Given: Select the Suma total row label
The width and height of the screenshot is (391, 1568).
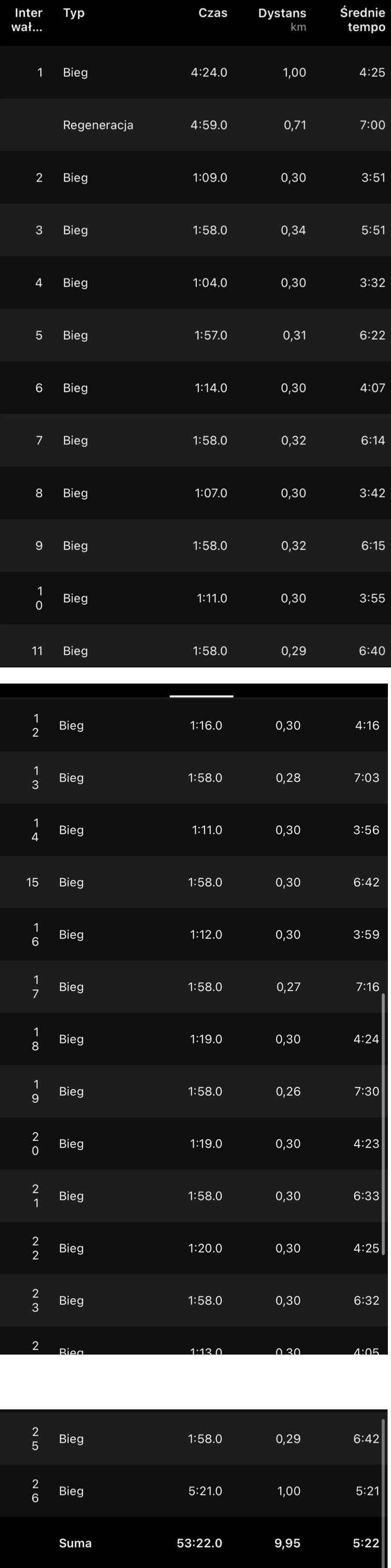Looking at the screenshot, I should point(76,1543).
